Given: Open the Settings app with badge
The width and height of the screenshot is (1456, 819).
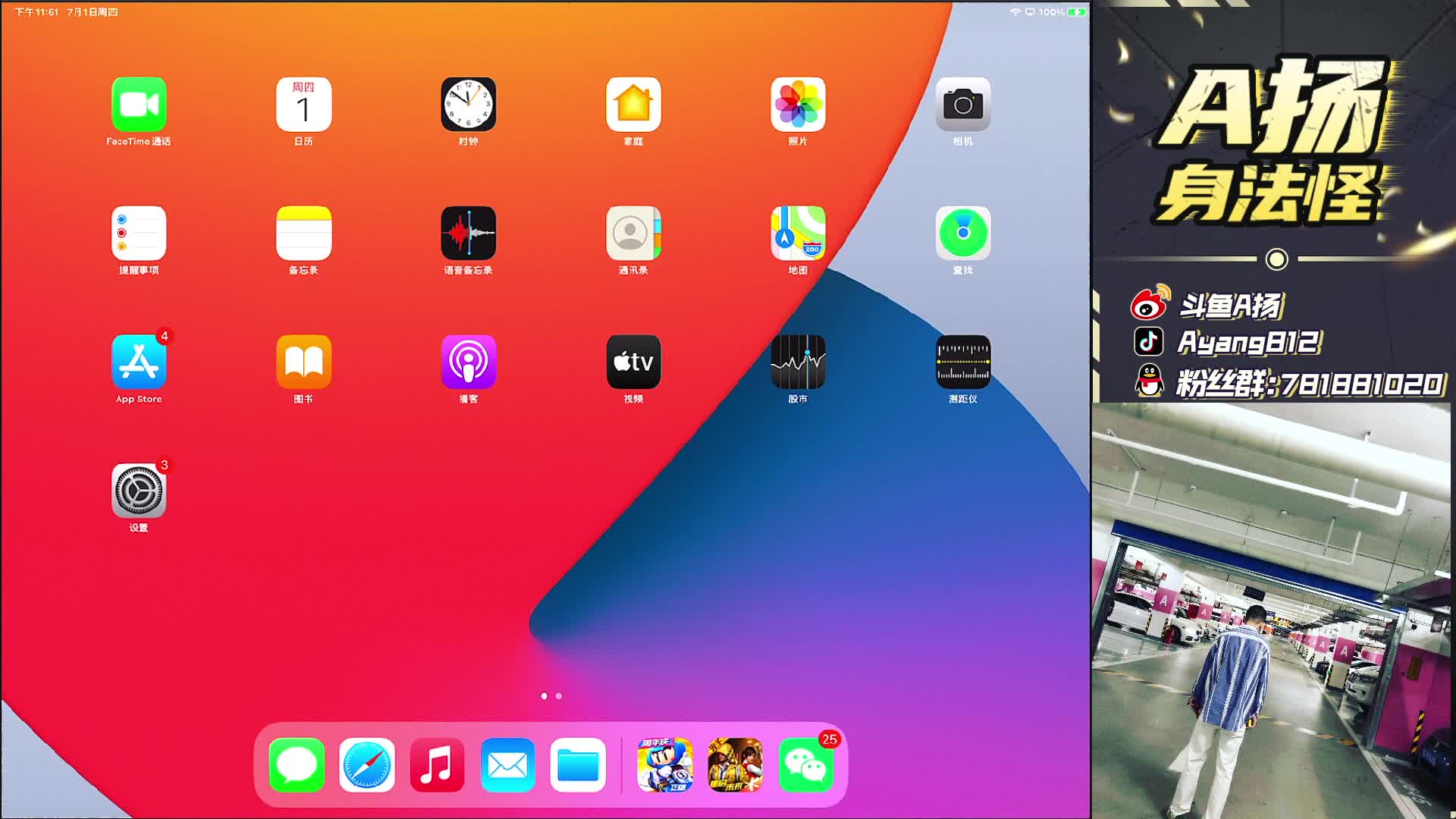Looking at the screenshot, I should click(139, 491).
